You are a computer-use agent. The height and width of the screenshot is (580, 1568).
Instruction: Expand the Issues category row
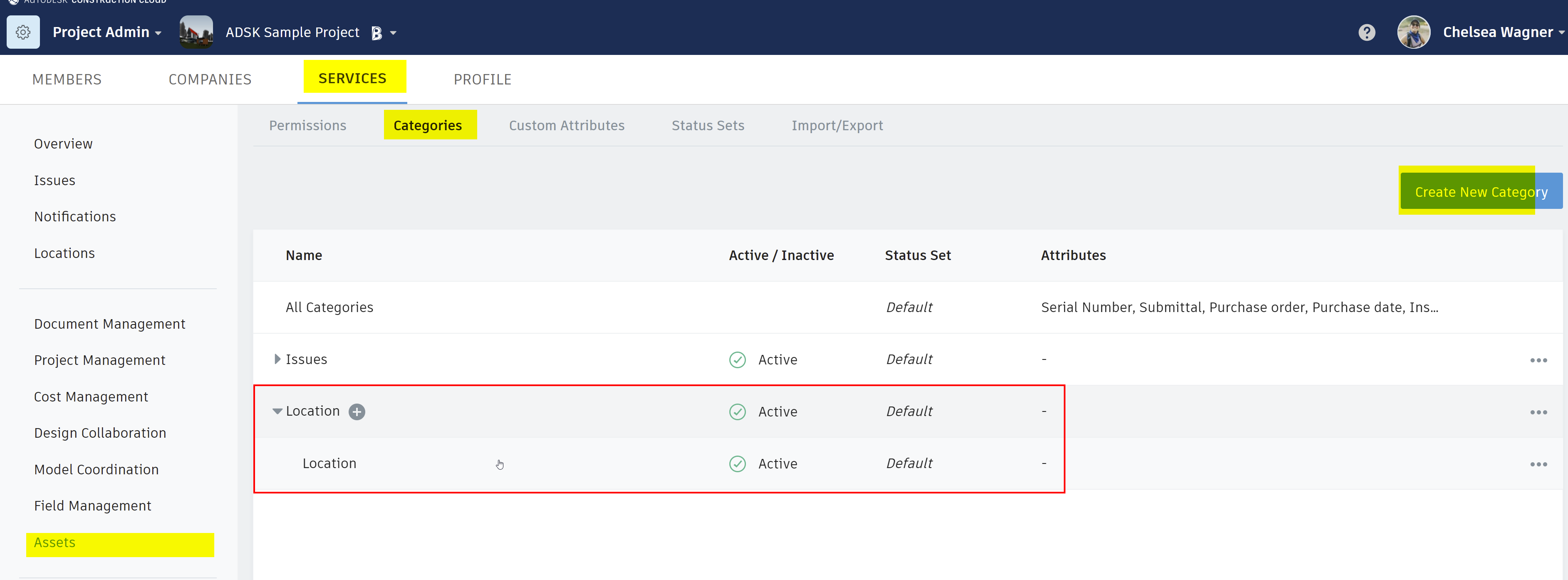(x=277, y=359)
